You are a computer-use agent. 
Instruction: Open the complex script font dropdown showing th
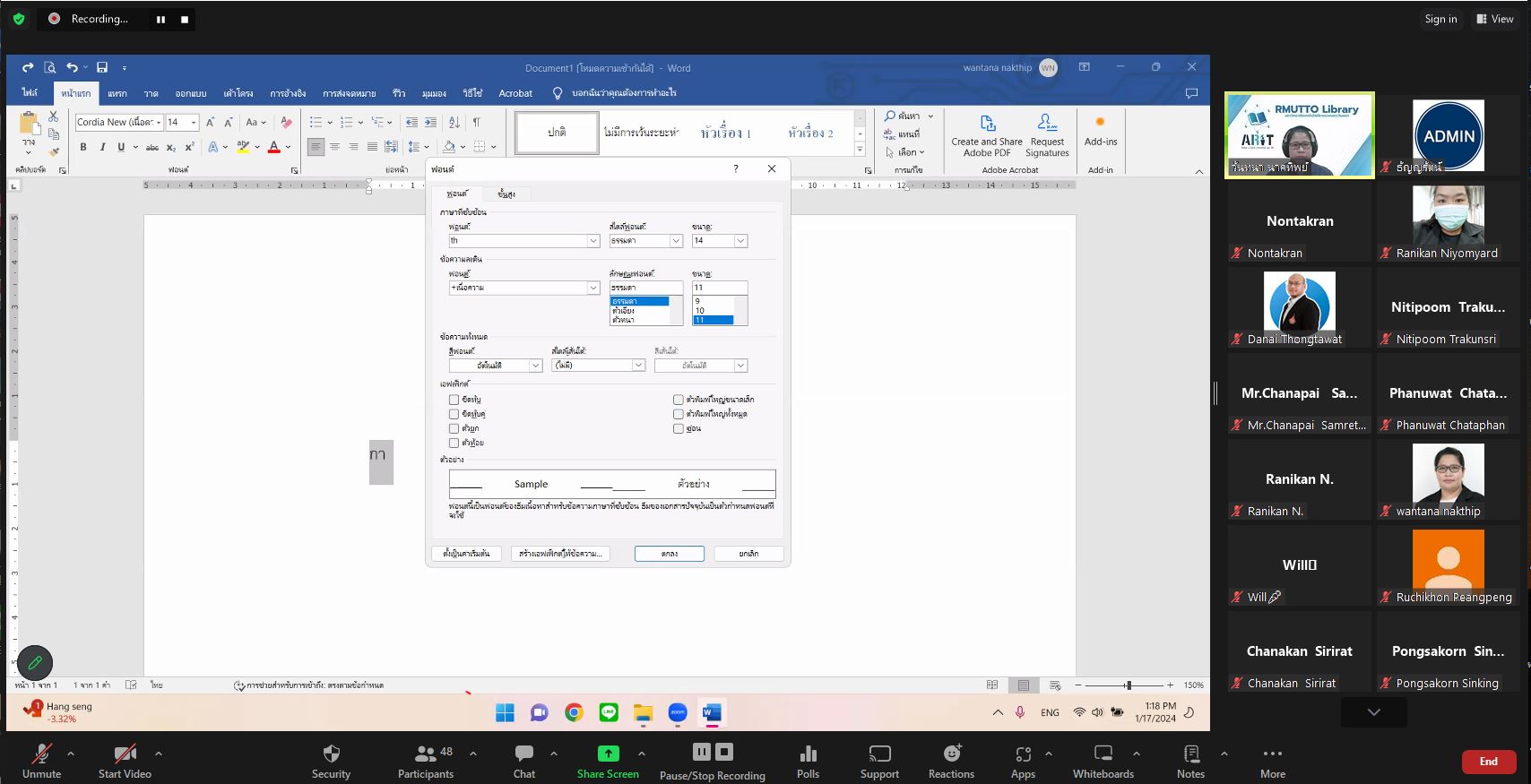point(593,241)
